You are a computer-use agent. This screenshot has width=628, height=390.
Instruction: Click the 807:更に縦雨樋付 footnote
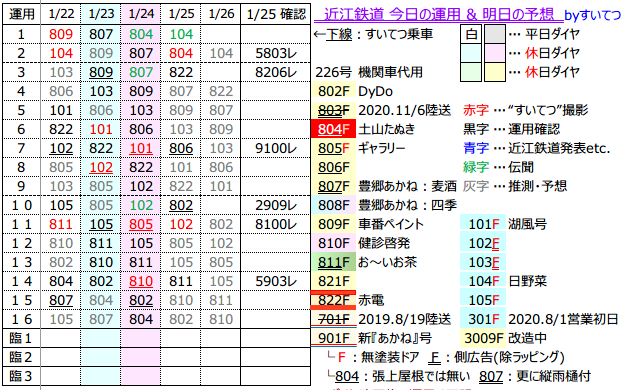click(x=535, y=376)
